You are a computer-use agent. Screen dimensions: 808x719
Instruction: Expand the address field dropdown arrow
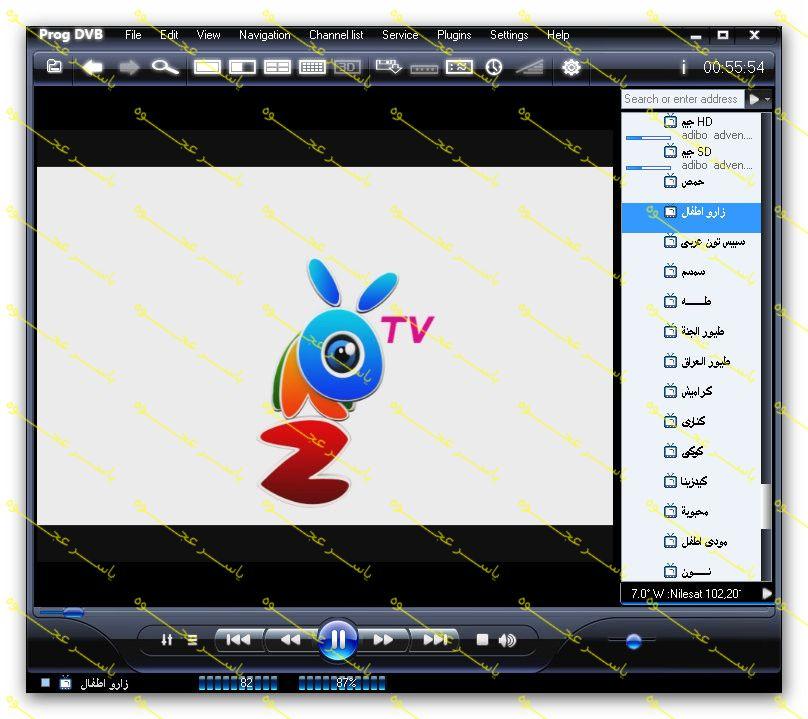coord(767,99)
